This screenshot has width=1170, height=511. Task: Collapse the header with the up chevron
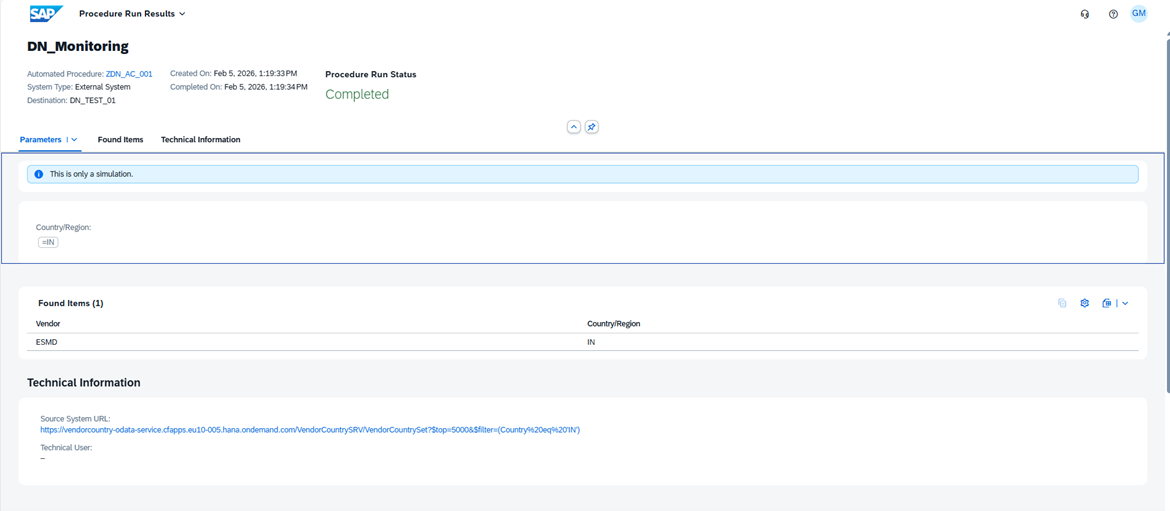[x=573, y=127]
